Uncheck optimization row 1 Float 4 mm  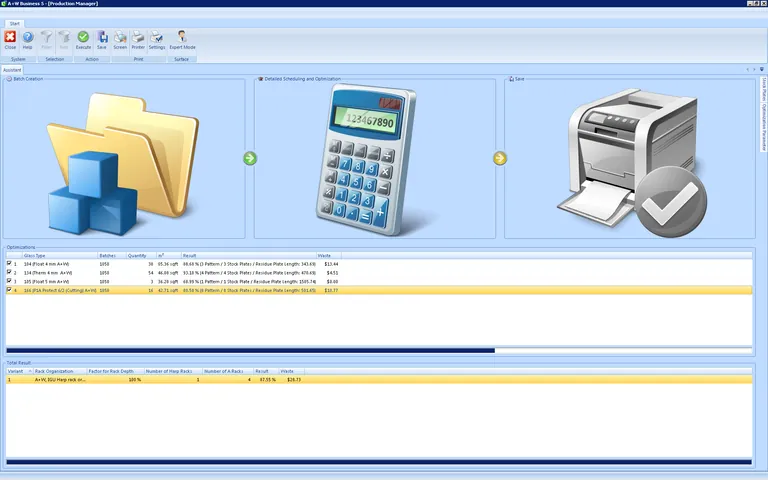(x=9, y=264)
